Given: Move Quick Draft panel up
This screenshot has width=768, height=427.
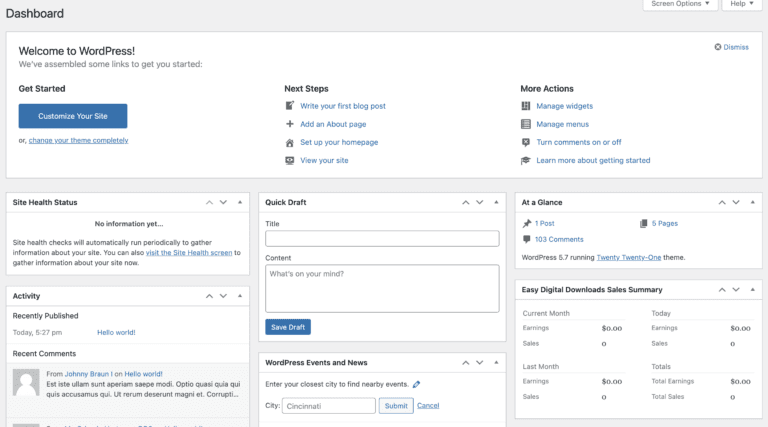Looking at the screenshot, I should (466, 202).
